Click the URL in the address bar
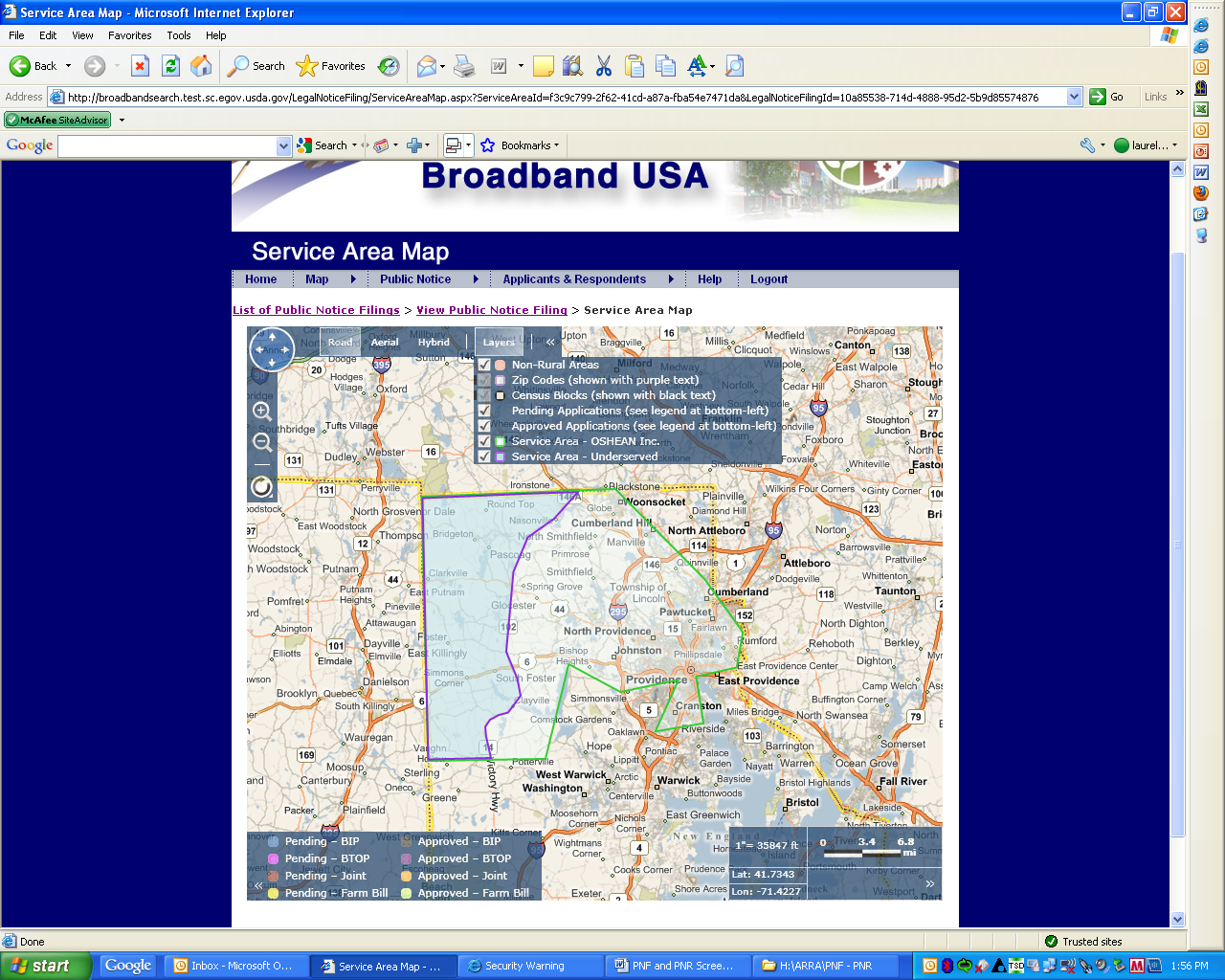 point(553,97)
